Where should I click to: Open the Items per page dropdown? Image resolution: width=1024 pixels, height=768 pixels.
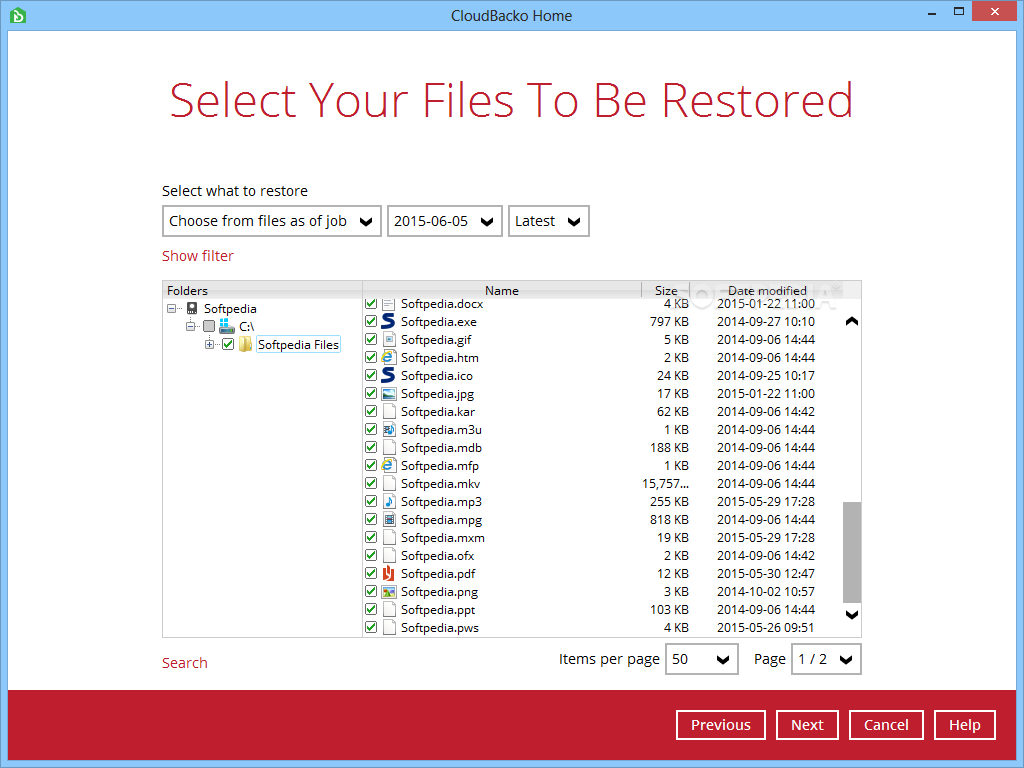701,659
